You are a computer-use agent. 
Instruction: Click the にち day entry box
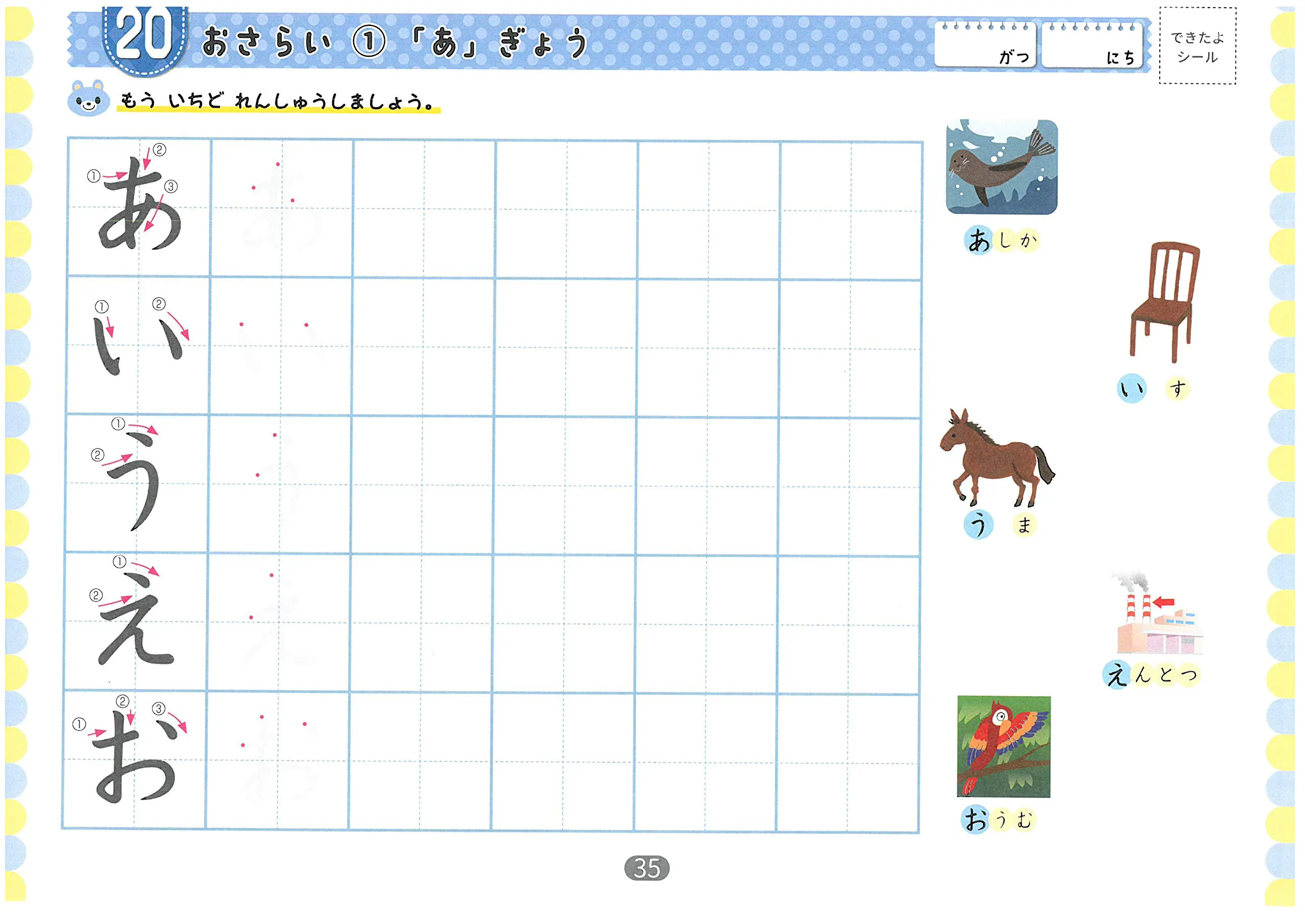[1092, 45]
